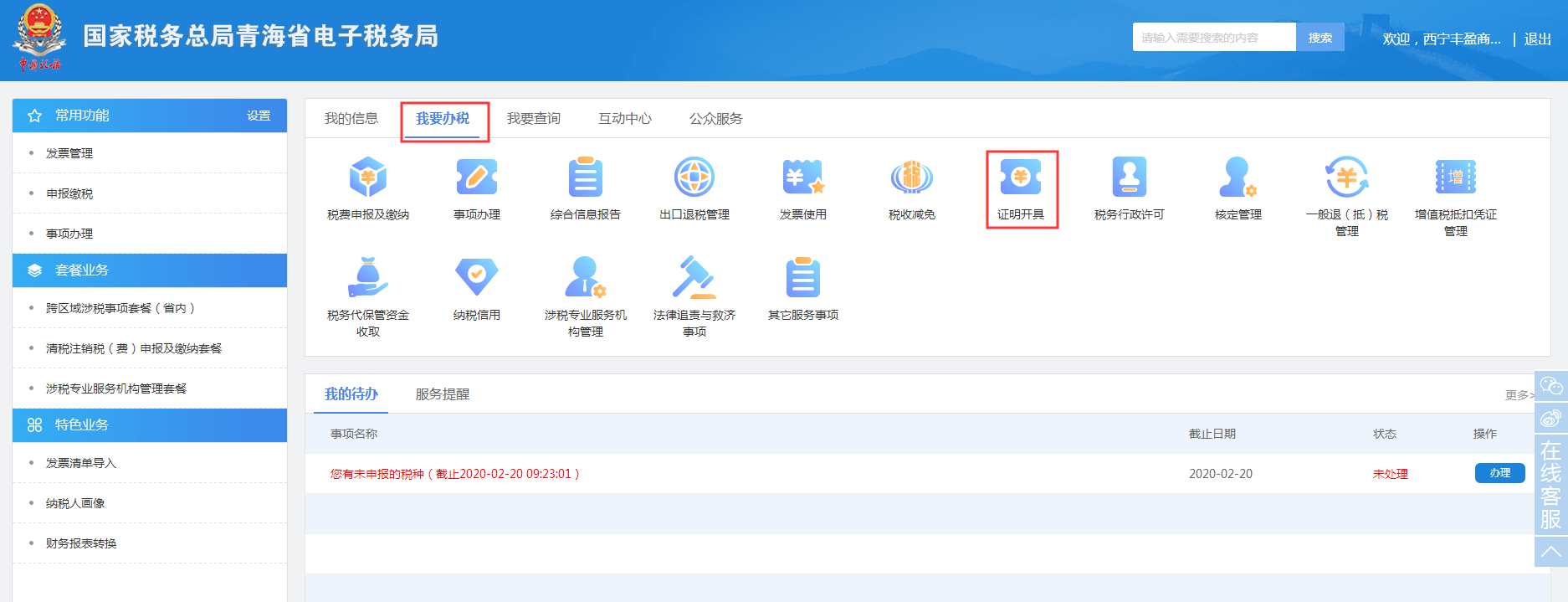
Task: Open 发票管理 in sidebar
Action: tap(69, 153)
